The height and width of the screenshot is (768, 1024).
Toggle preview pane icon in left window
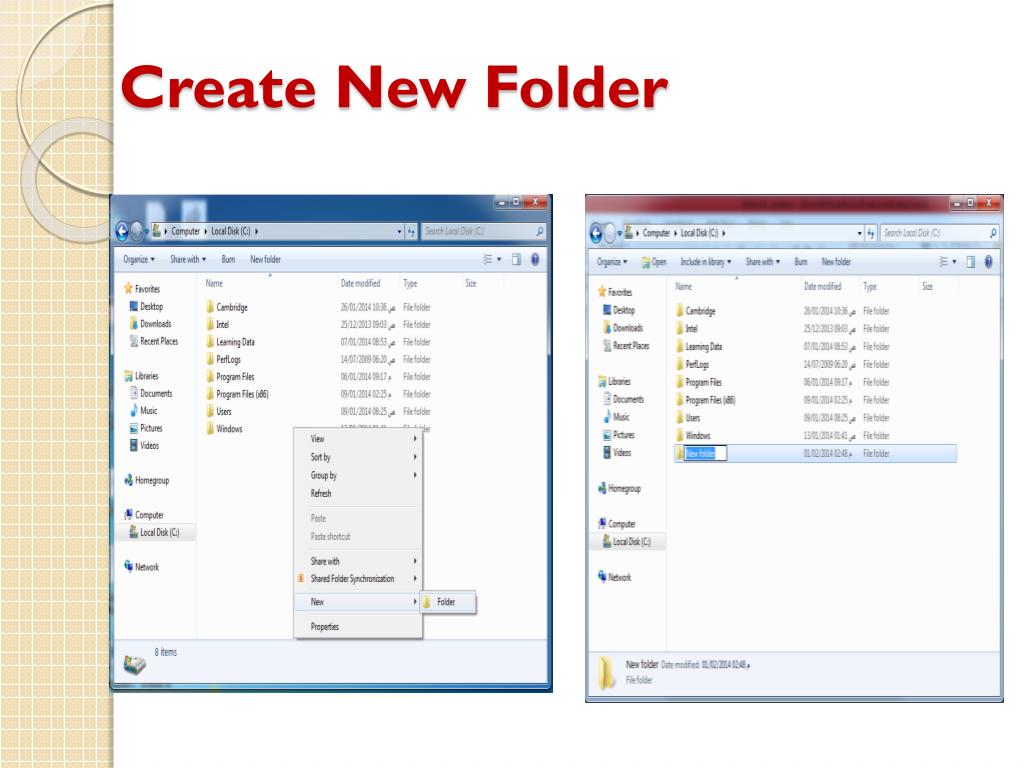click(517, 259)
